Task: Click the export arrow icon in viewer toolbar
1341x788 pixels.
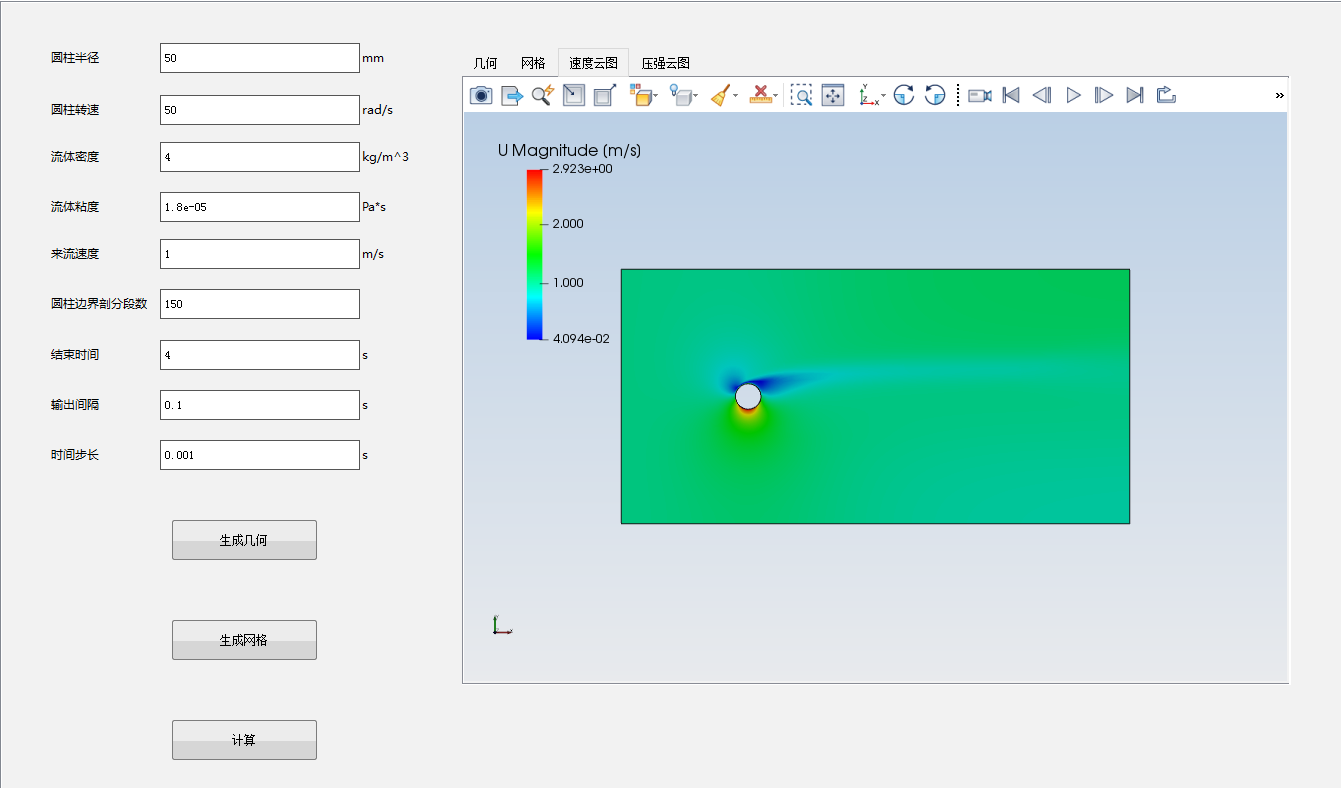Action: pyautogui.click(x=512, y=95)
